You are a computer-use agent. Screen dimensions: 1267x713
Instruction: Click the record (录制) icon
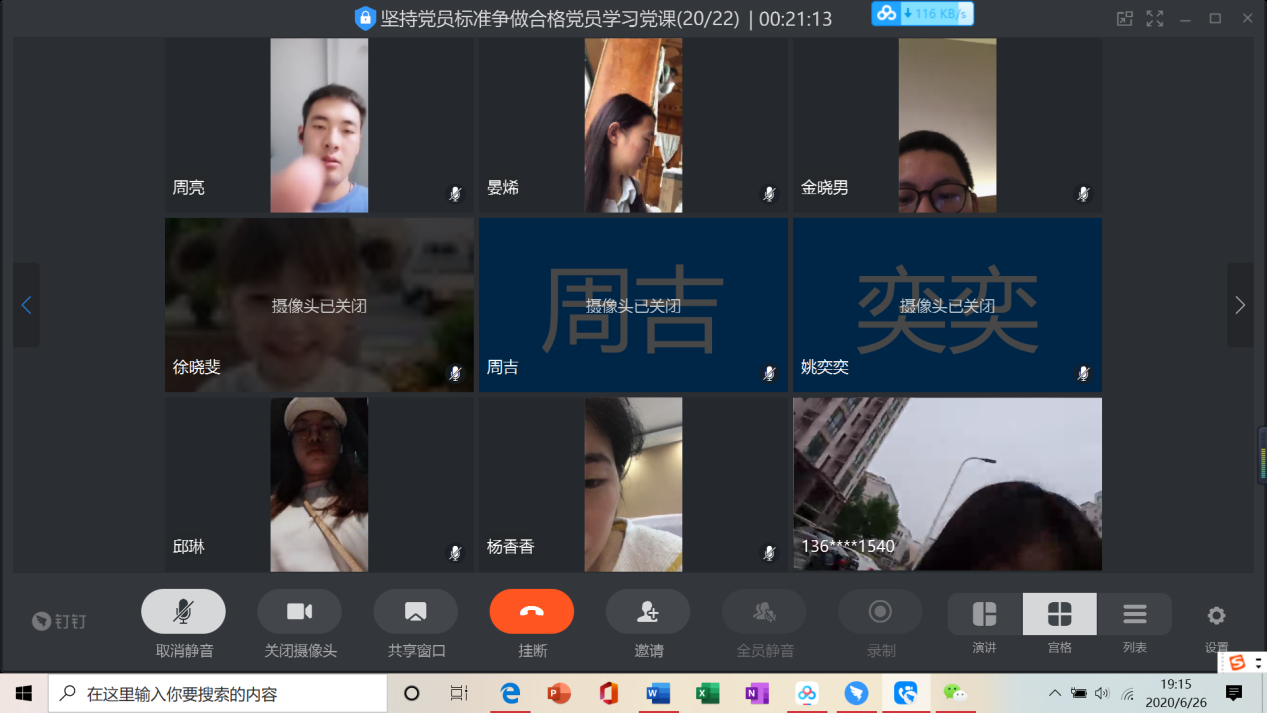[x=880, y=612]
